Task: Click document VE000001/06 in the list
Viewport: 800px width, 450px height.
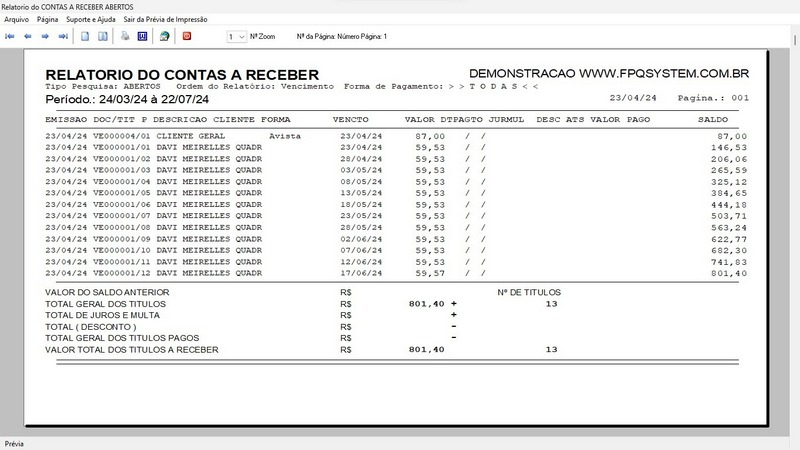Action: tap(122, 205)
